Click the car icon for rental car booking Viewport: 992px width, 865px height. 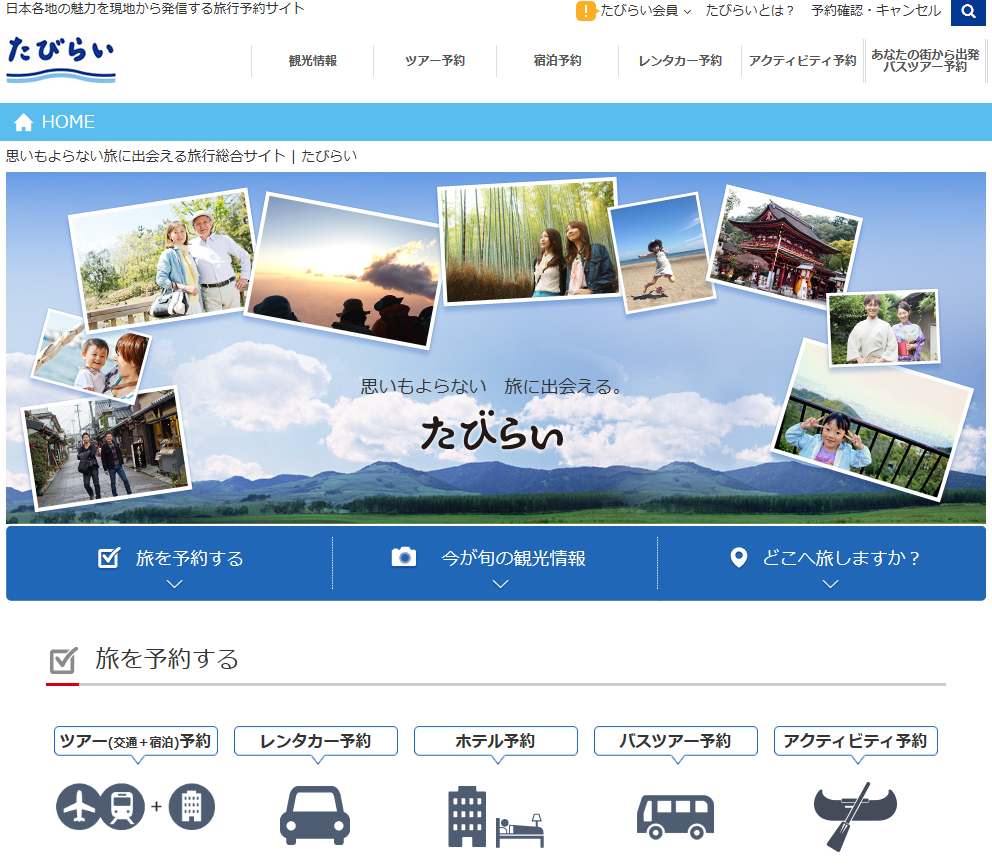315,815
